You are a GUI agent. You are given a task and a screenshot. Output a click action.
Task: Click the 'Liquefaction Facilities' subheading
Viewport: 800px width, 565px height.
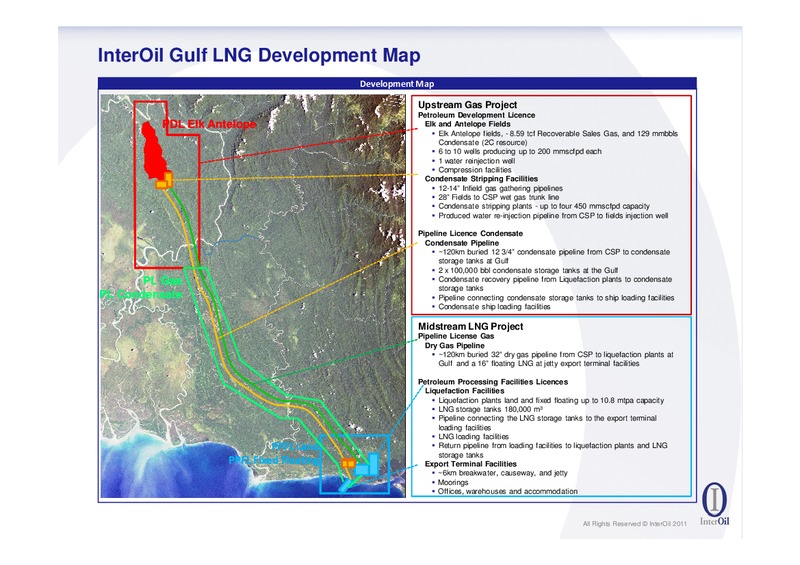pyautogui.click(x=464, y=391)
